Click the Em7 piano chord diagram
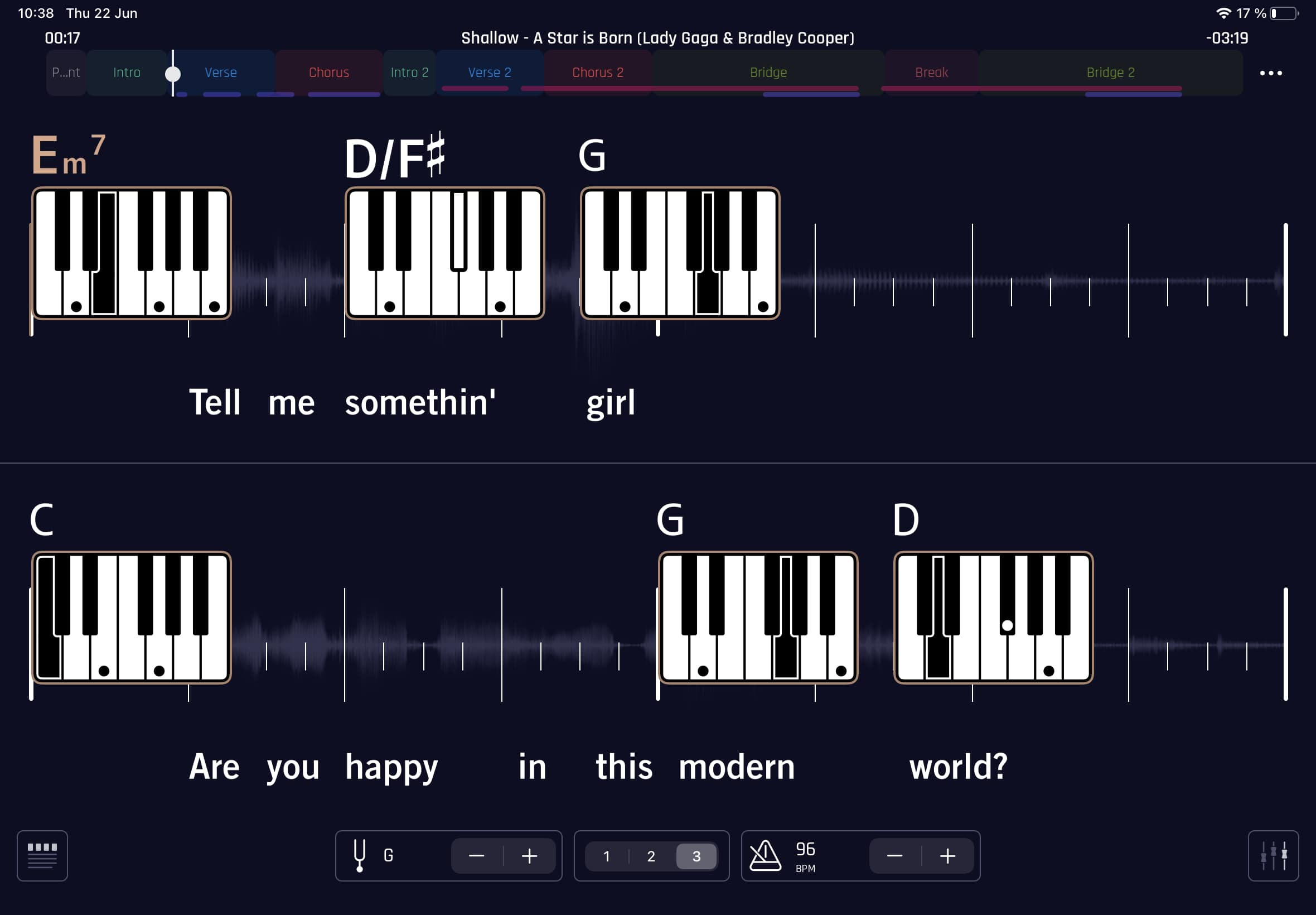Image resolution: width=1316 pixels, height=915 pixels. click(x=131, y=254)
